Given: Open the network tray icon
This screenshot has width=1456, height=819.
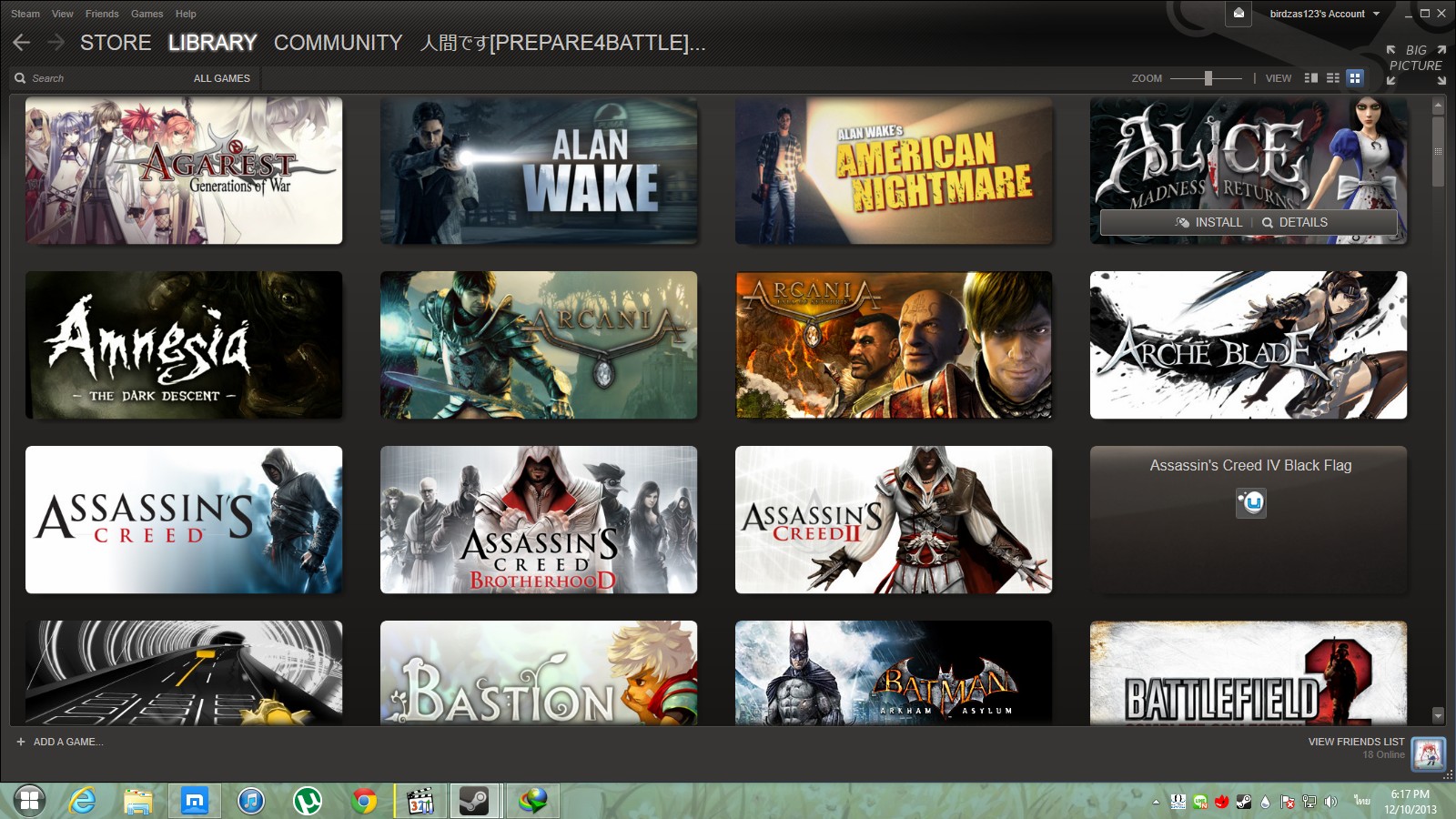Looking at the screenshot, I should (x=1309, y=802).
